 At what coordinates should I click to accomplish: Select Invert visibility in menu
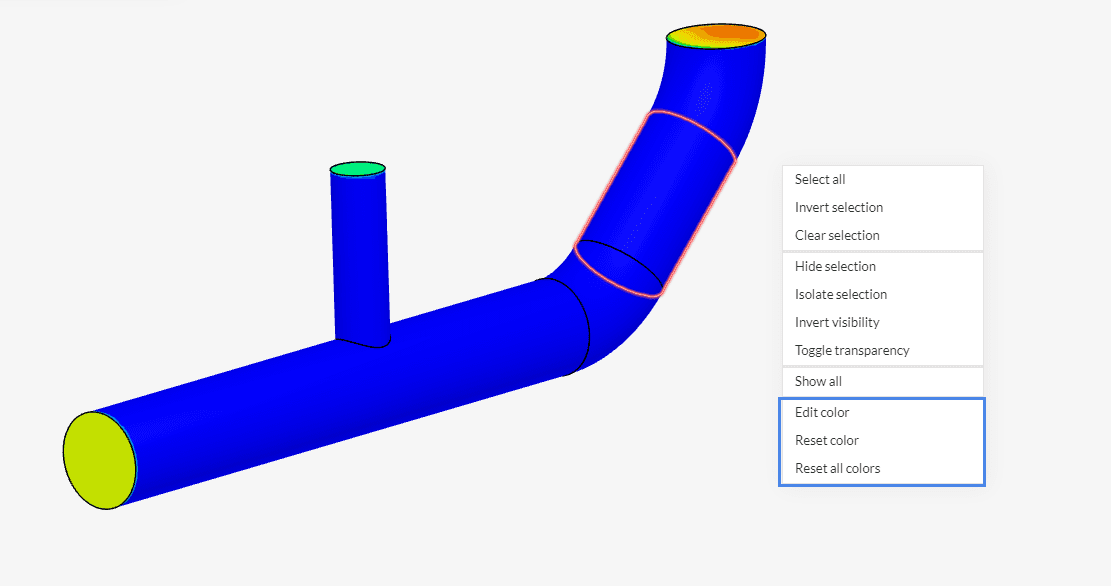point(837,323)
